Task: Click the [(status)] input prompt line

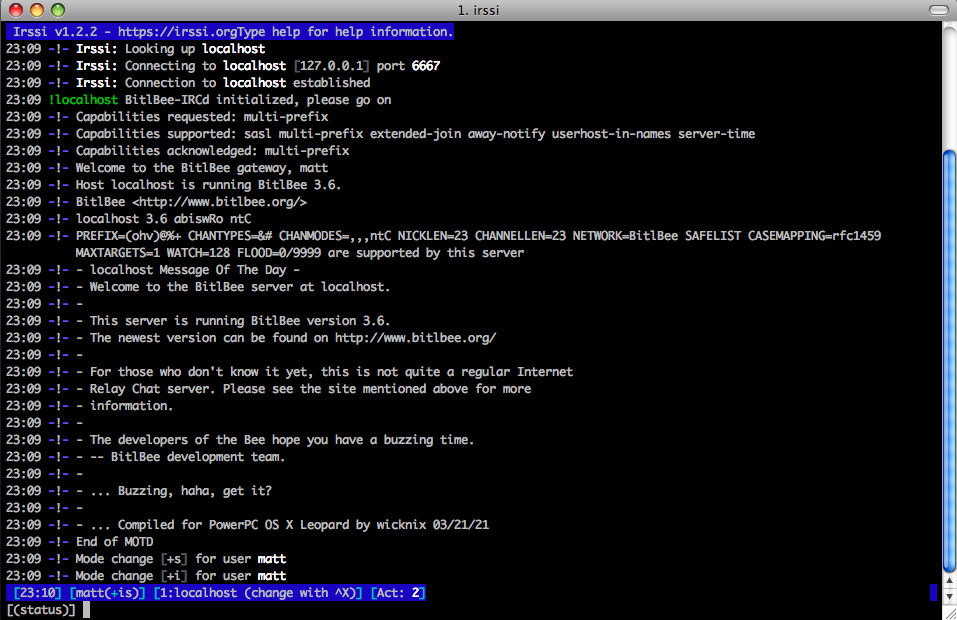Action: tap(471, 610)
